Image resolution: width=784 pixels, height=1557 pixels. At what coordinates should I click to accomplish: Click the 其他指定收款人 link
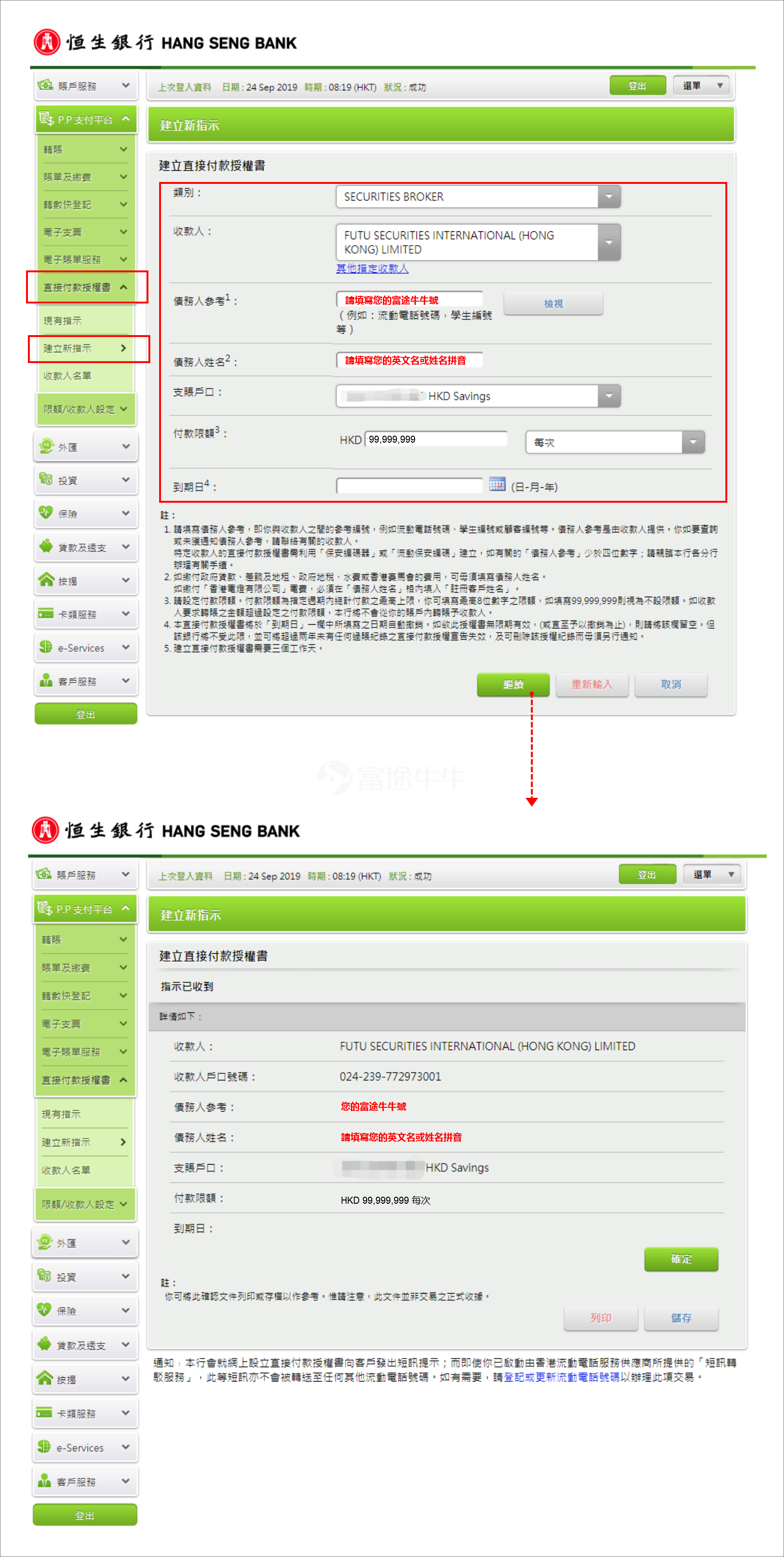click(372, 268)
